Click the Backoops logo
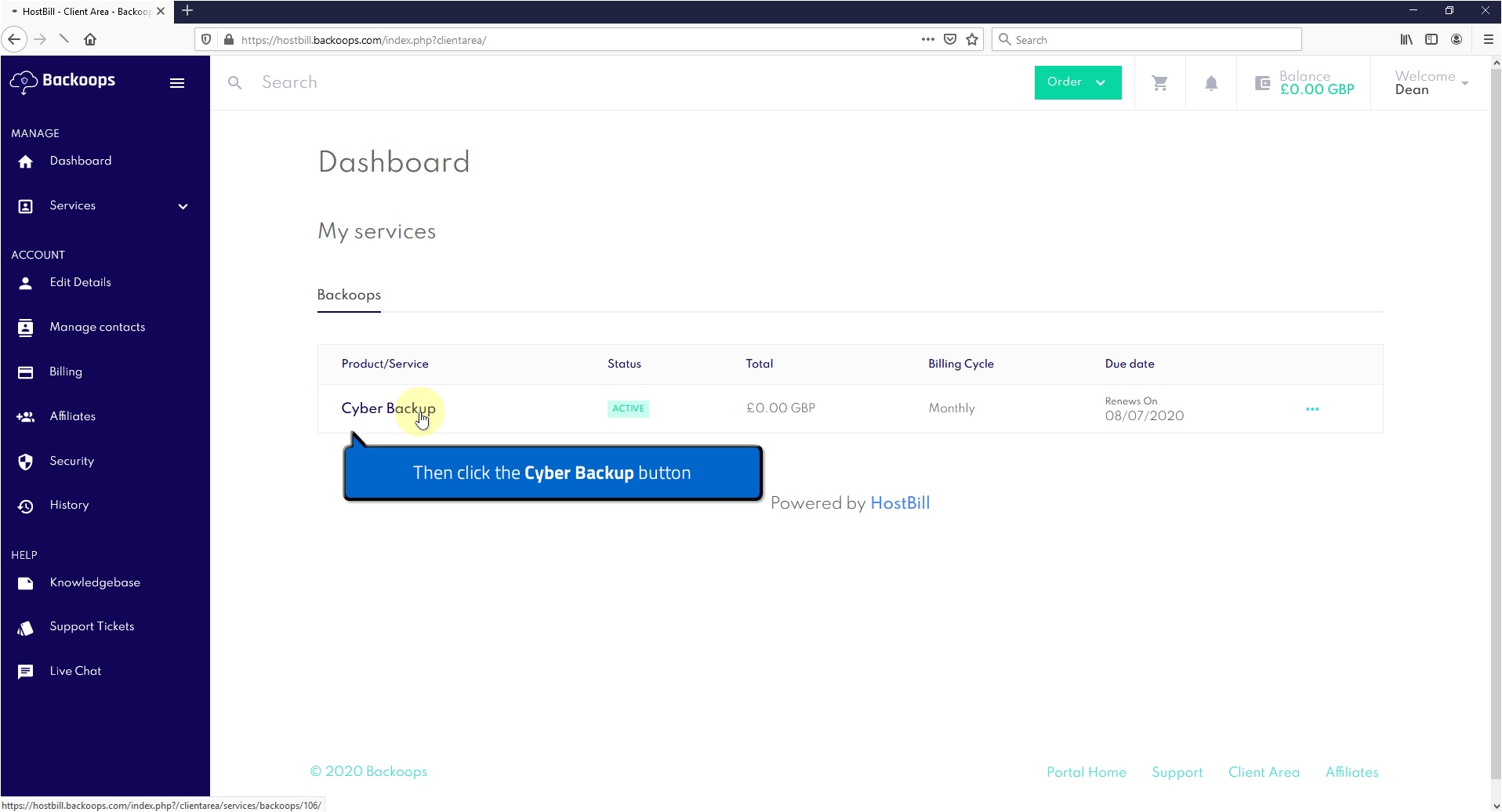This screenshot has height=812, width=1502. click(x=63, y=82)
